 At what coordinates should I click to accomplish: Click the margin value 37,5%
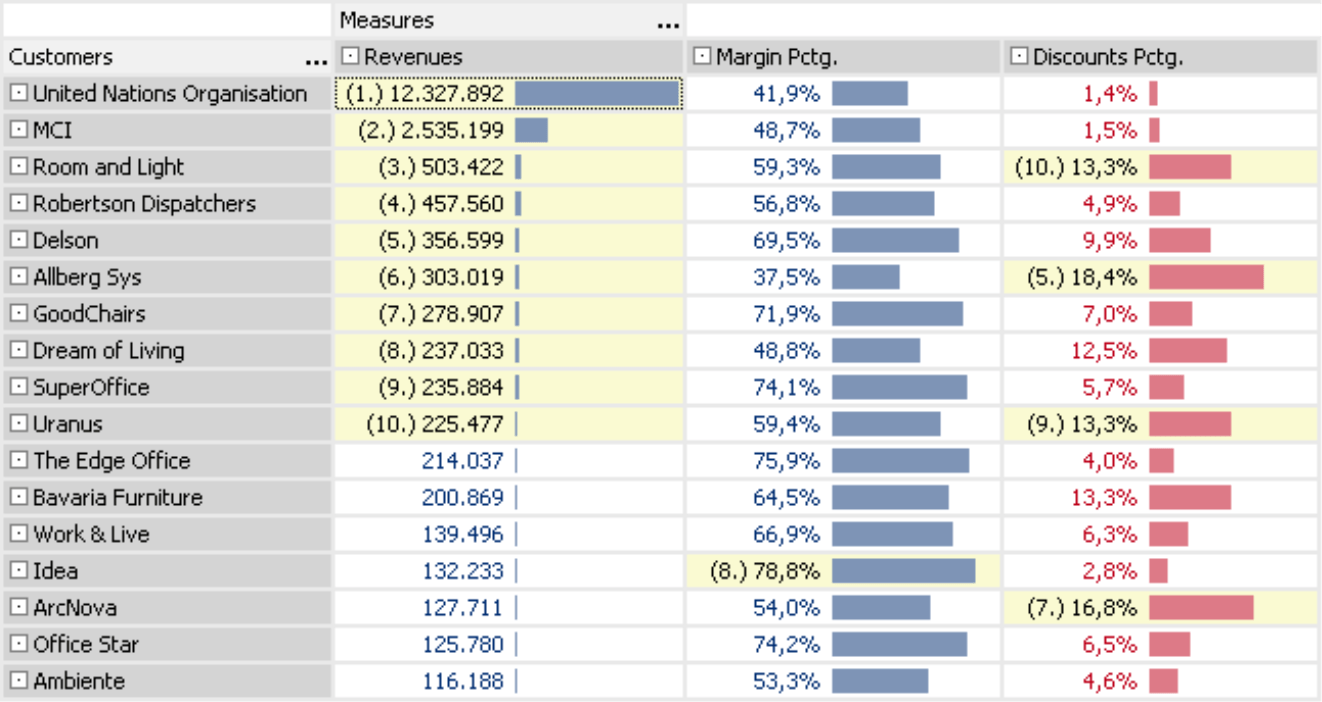pos(787,277)
